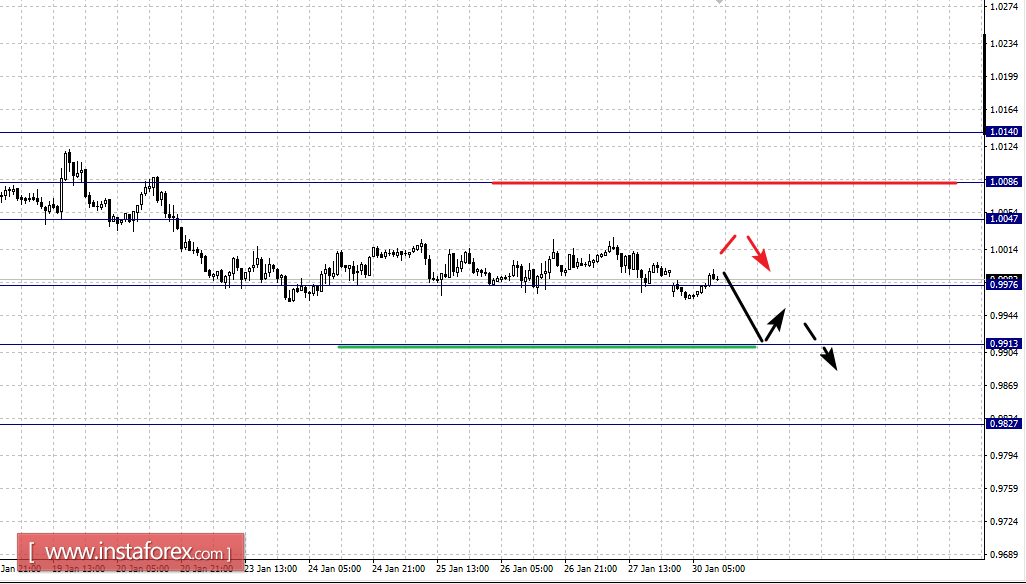
Task: Select the 0.9689 value on the price axis
Action: click(x=1004, y=555)
